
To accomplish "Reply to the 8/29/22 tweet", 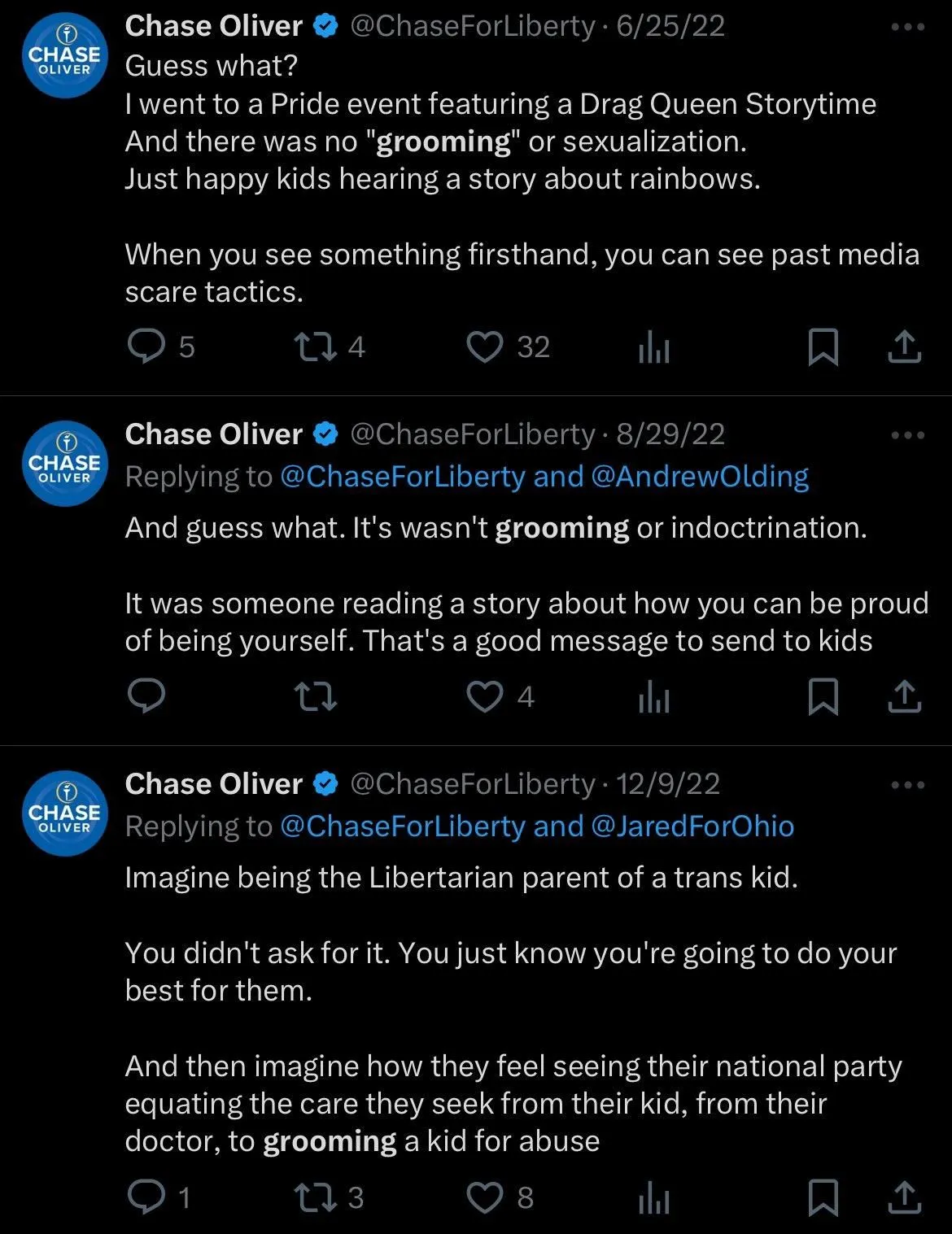I will tap(147, 697).
